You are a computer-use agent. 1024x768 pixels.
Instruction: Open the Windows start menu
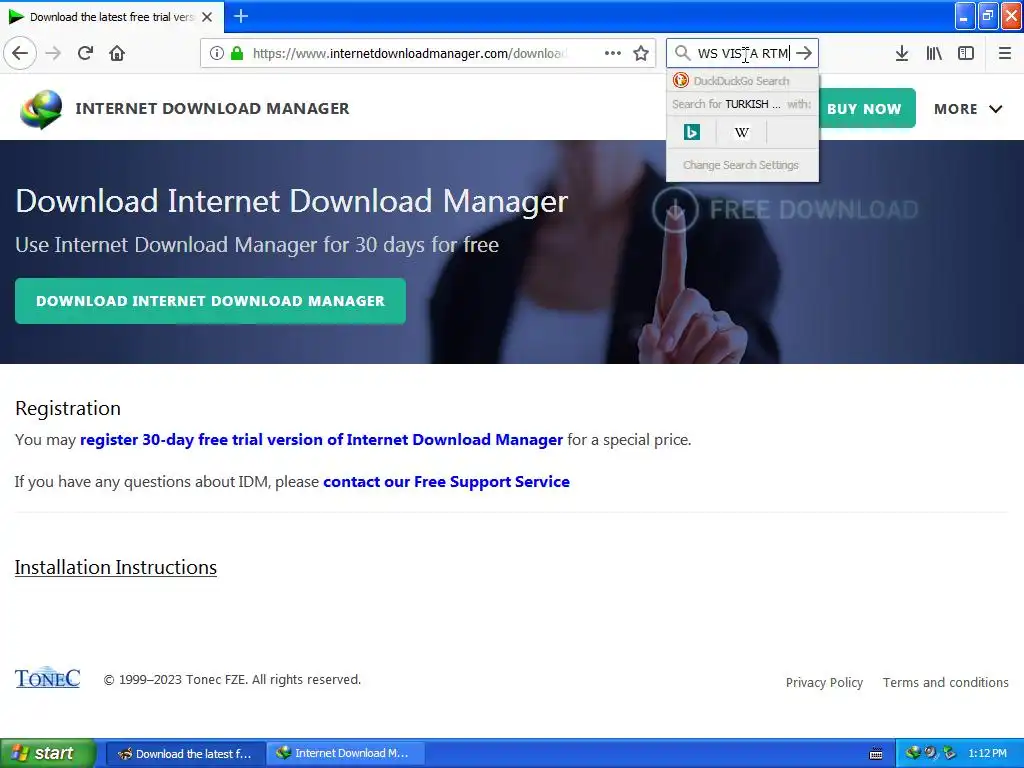pyautogui.click(x=47, y=753)
